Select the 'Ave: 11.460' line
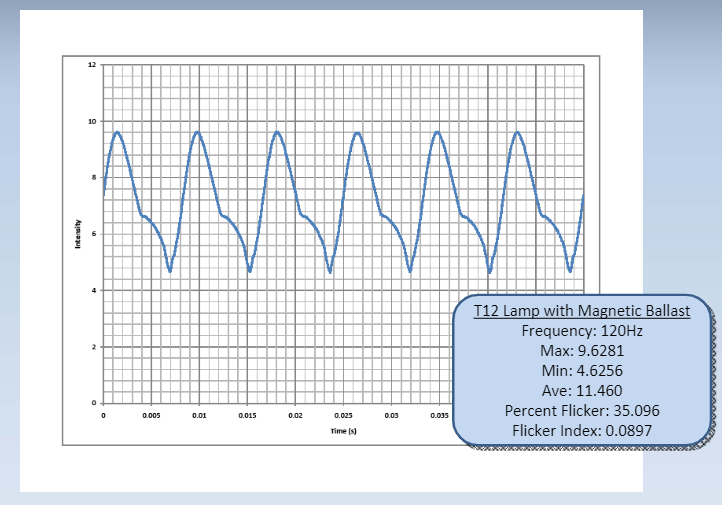Image resolution: width=722 pixels, height=505 pixels. click(x=582, y=390)
